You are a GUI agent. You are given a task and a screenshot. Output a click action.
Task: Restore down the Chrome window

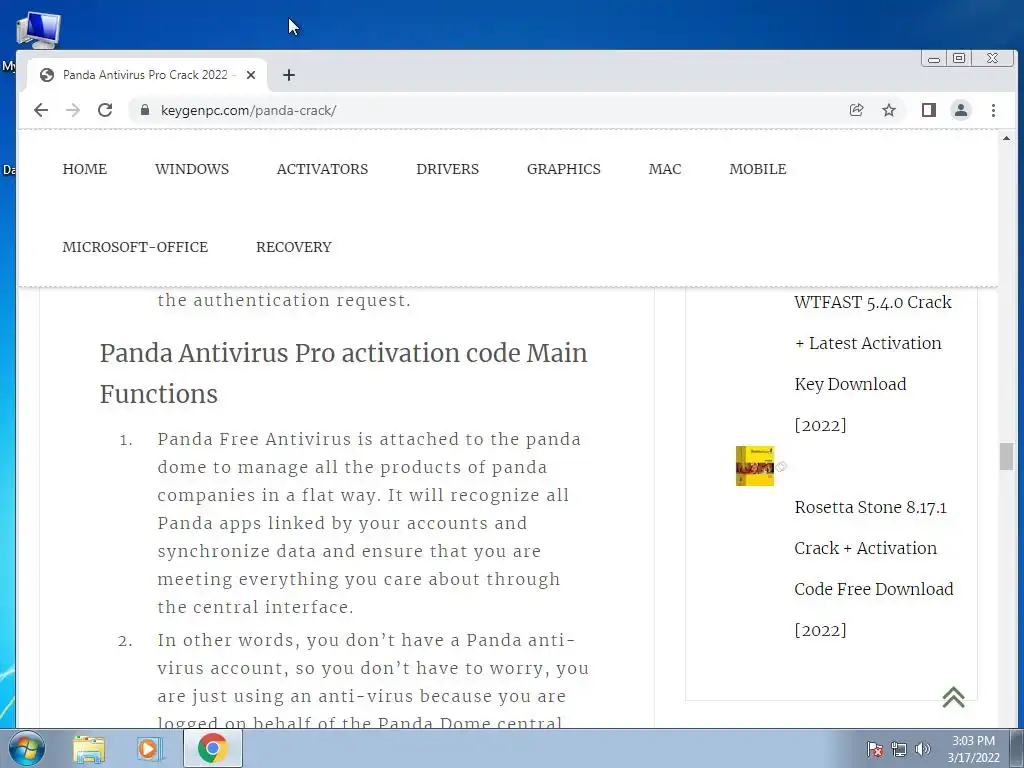tap(959, 59)
